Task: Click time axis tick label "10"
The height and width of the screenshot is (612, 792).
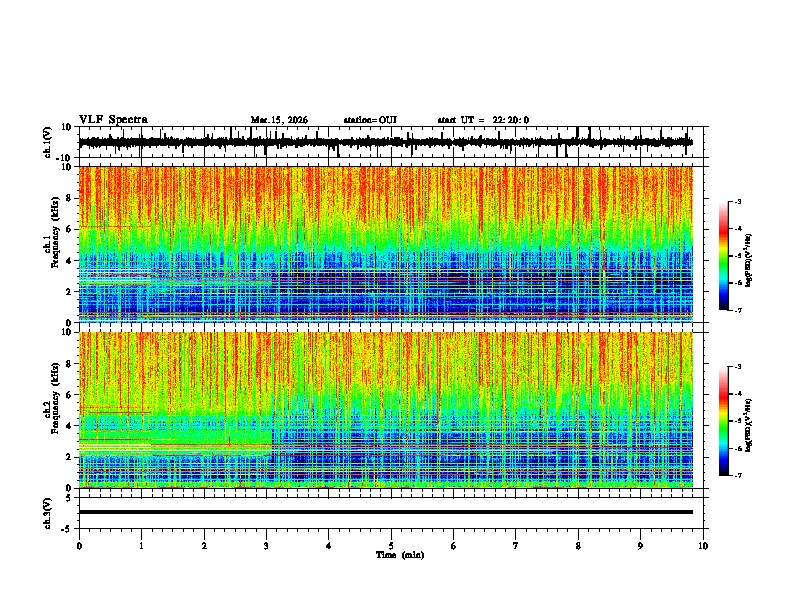Action: pyautogui.click(x=703, y=546)
